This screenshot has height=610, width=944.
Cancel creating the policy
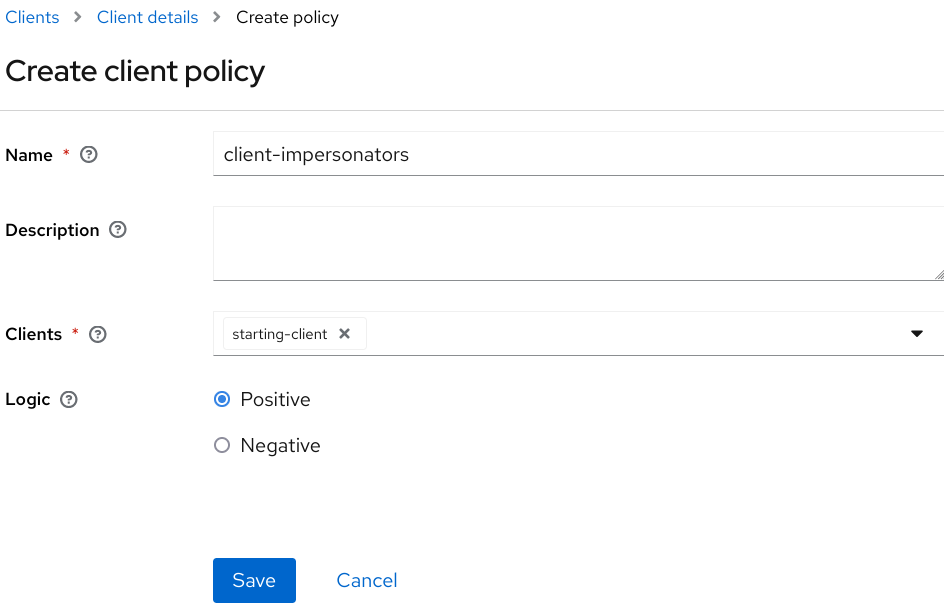coord(366,580)
